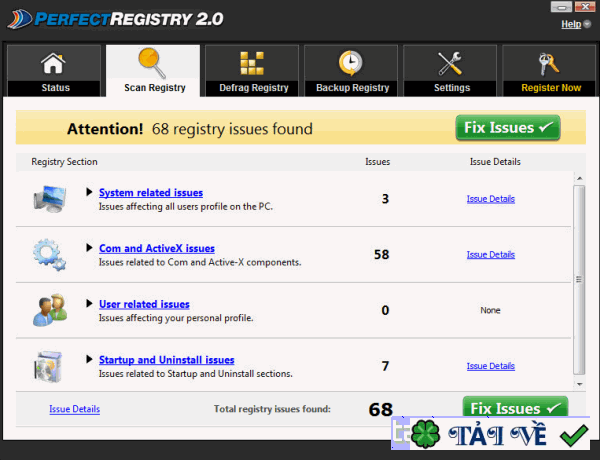Click 'Issues related to Com and Active-X components.'

tap(200, 263)
